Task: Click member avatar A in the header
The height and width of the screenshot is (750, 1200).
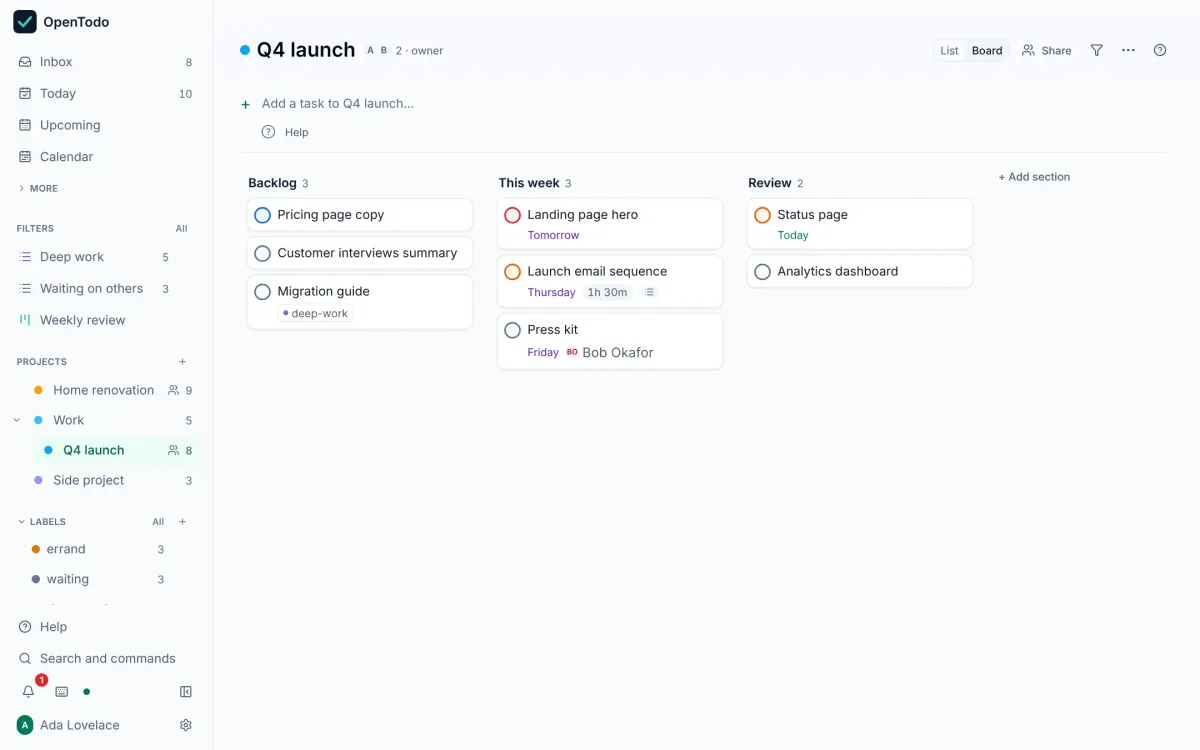Action: click(370, 50)
